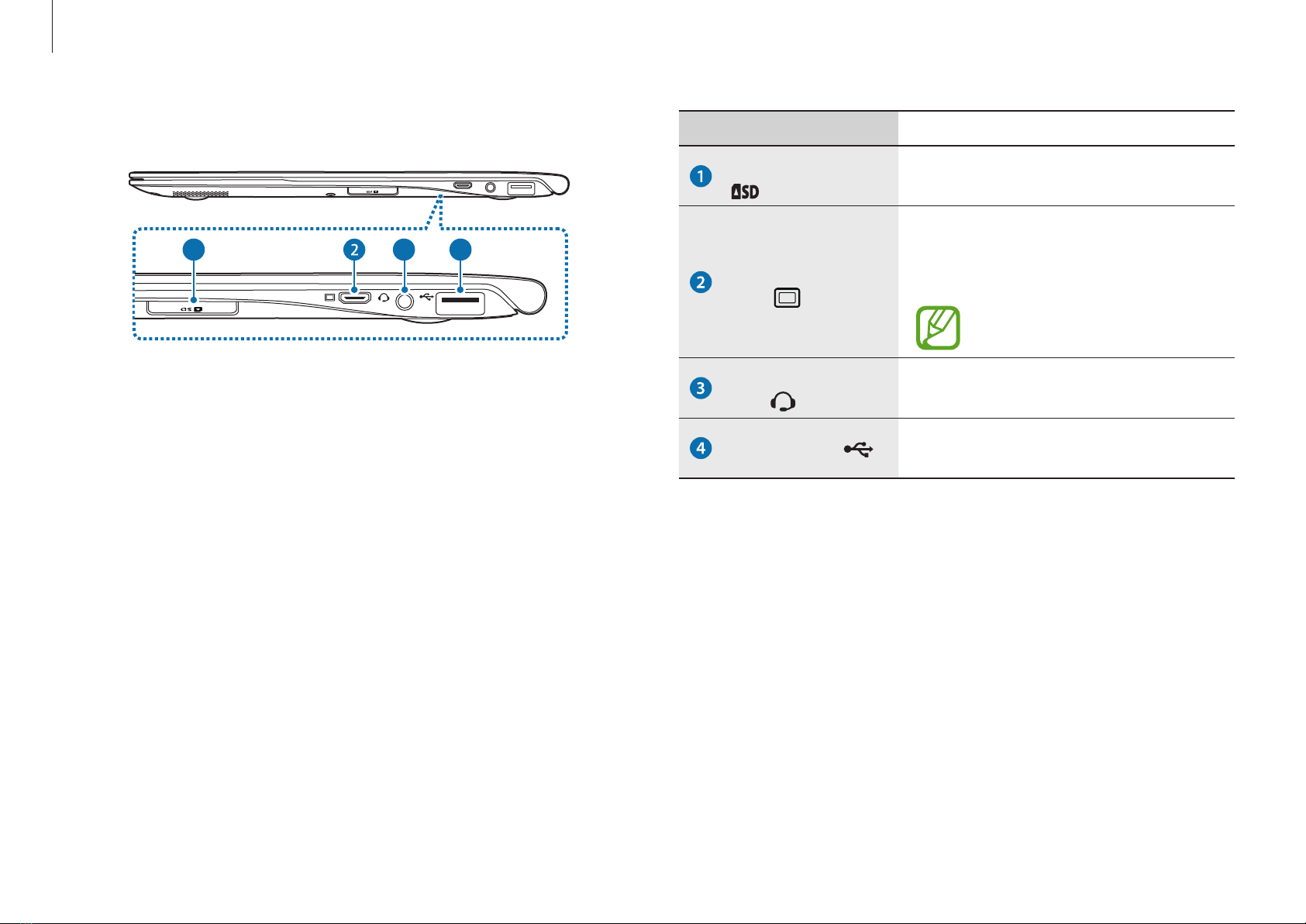The image size is (1306, 924).
Task: Click the small headset symbol beside the audio jack
Action: tap(384, 298)
